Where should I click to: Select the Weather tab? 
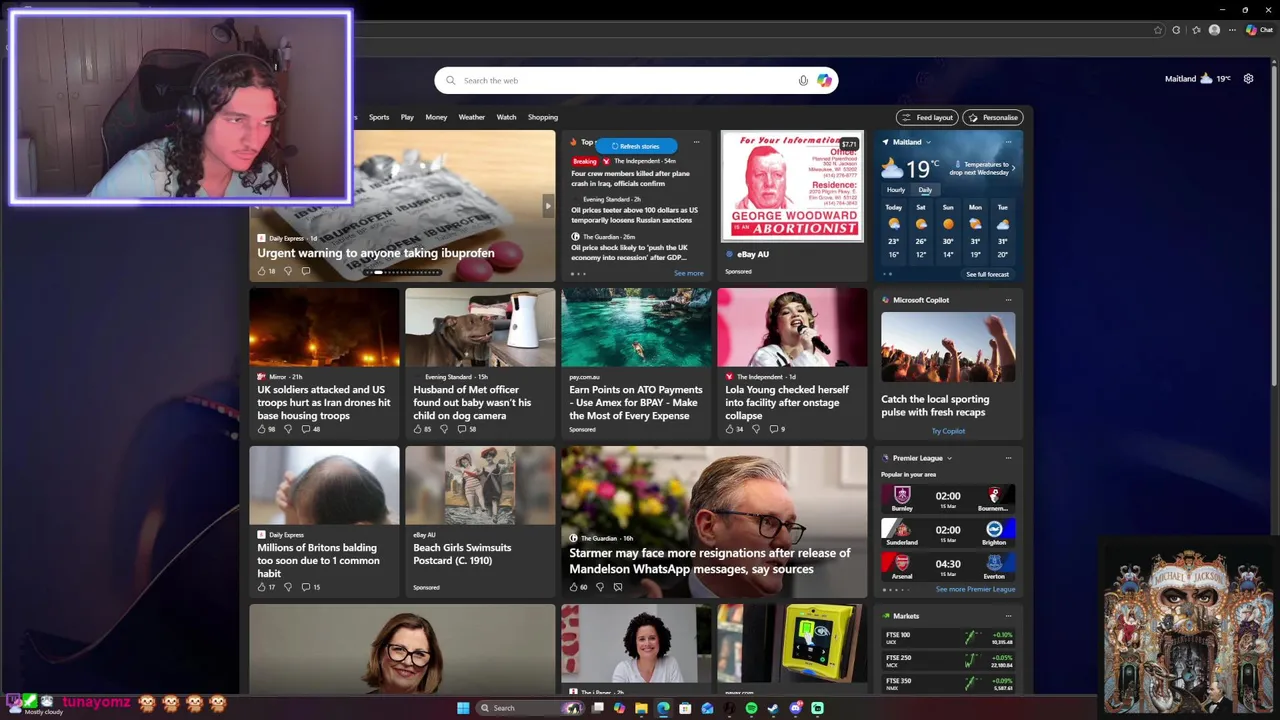point(472,117)
